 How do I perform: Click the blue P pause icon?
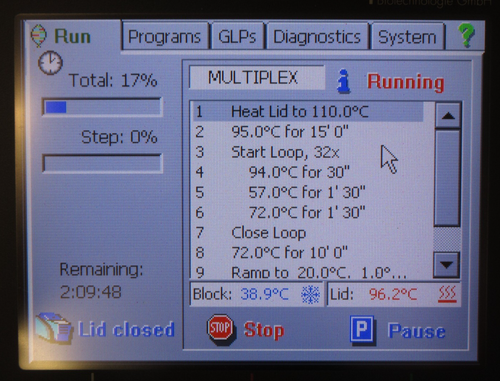362,329
